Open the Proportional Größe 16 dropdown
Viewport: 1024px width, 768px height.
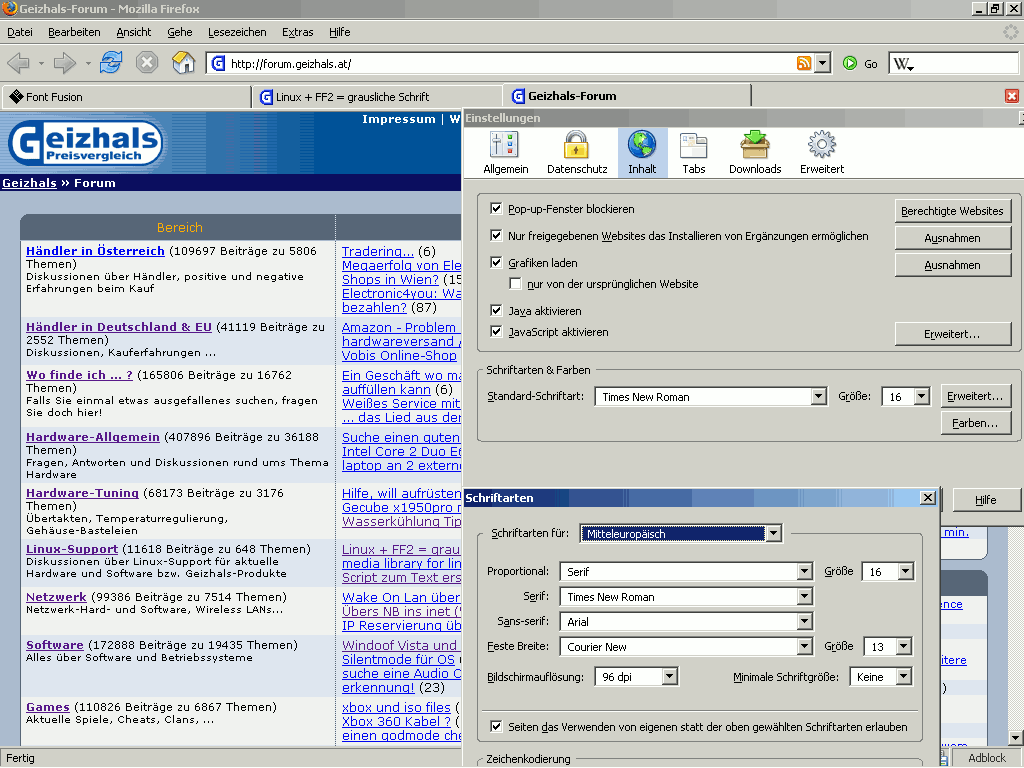(x=888, y=571)
